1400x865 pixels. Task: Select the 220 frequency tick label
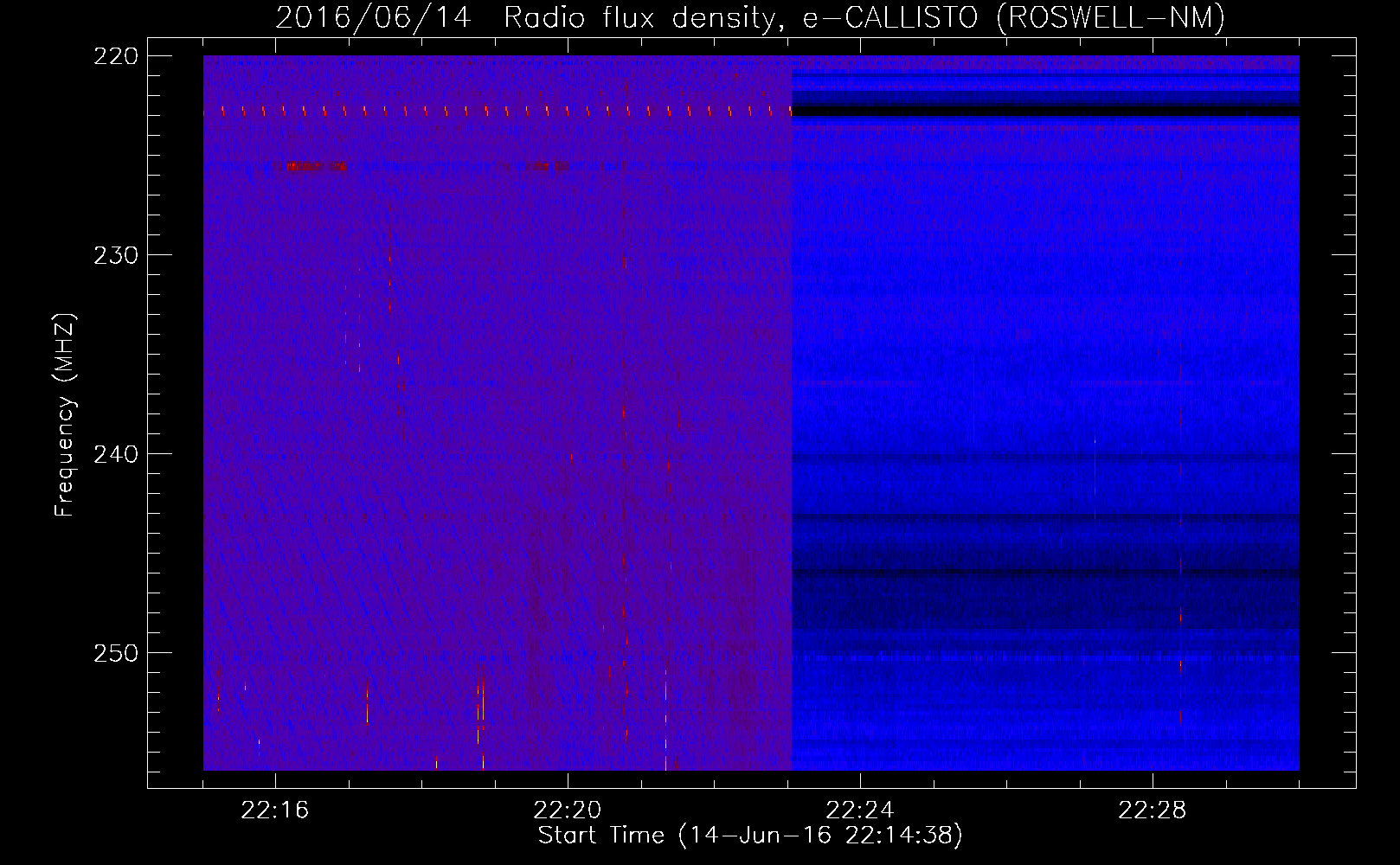116,56
